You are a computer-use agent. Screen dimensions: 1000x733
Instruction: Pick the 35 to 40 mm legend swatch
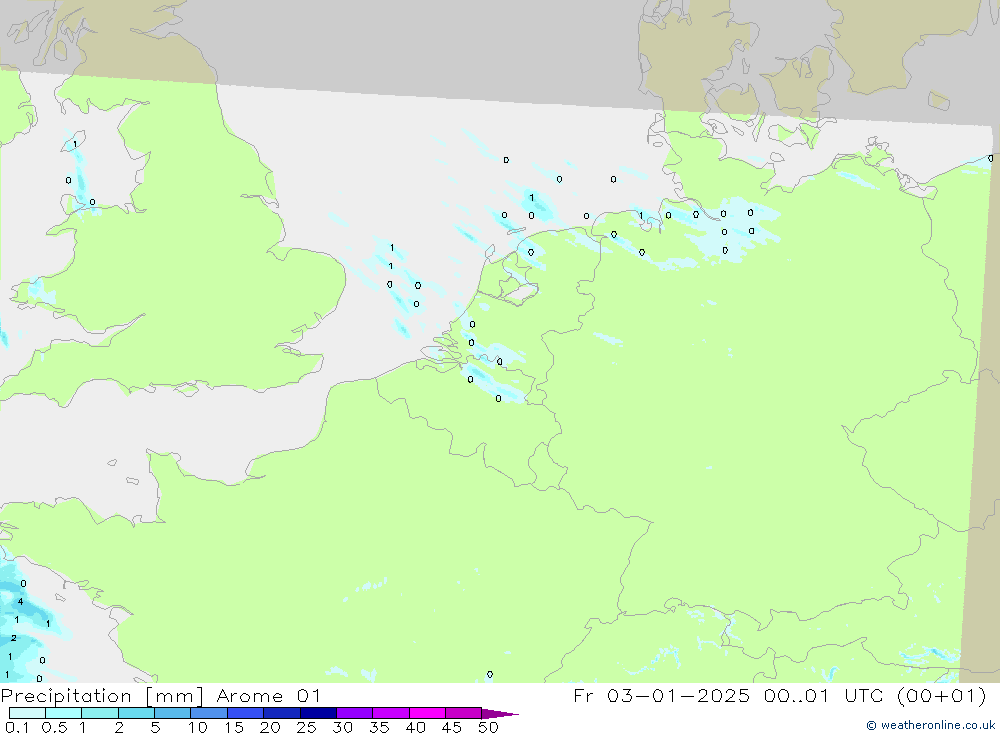[x=390, y=713]
